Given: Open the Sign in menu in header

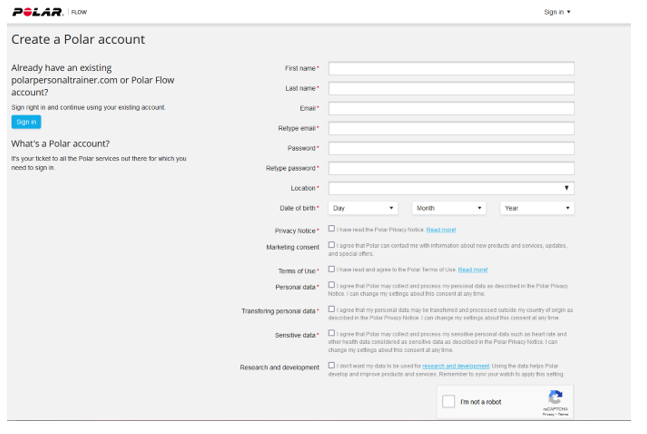Looking at the screenshot, I should (557, 12).
